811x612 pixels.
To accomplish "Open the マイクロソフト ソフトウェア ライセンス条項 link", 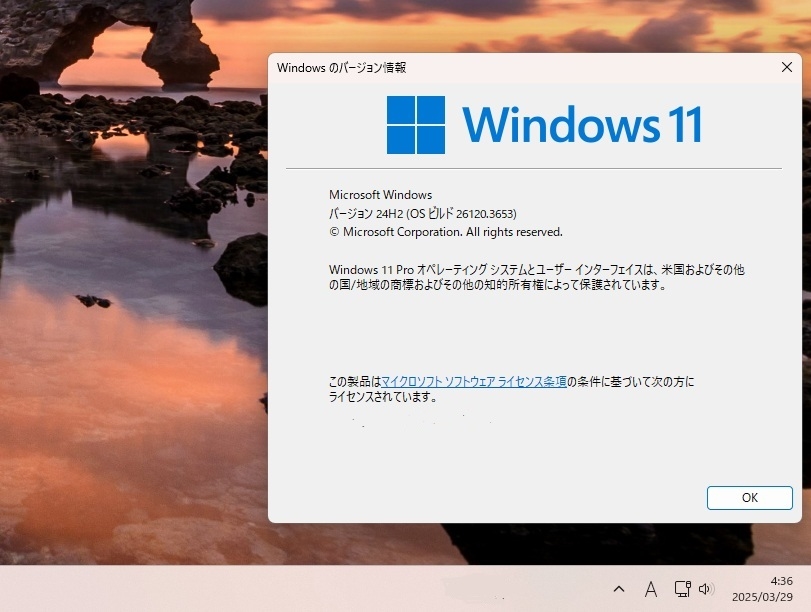I will [x=474, y=382].
